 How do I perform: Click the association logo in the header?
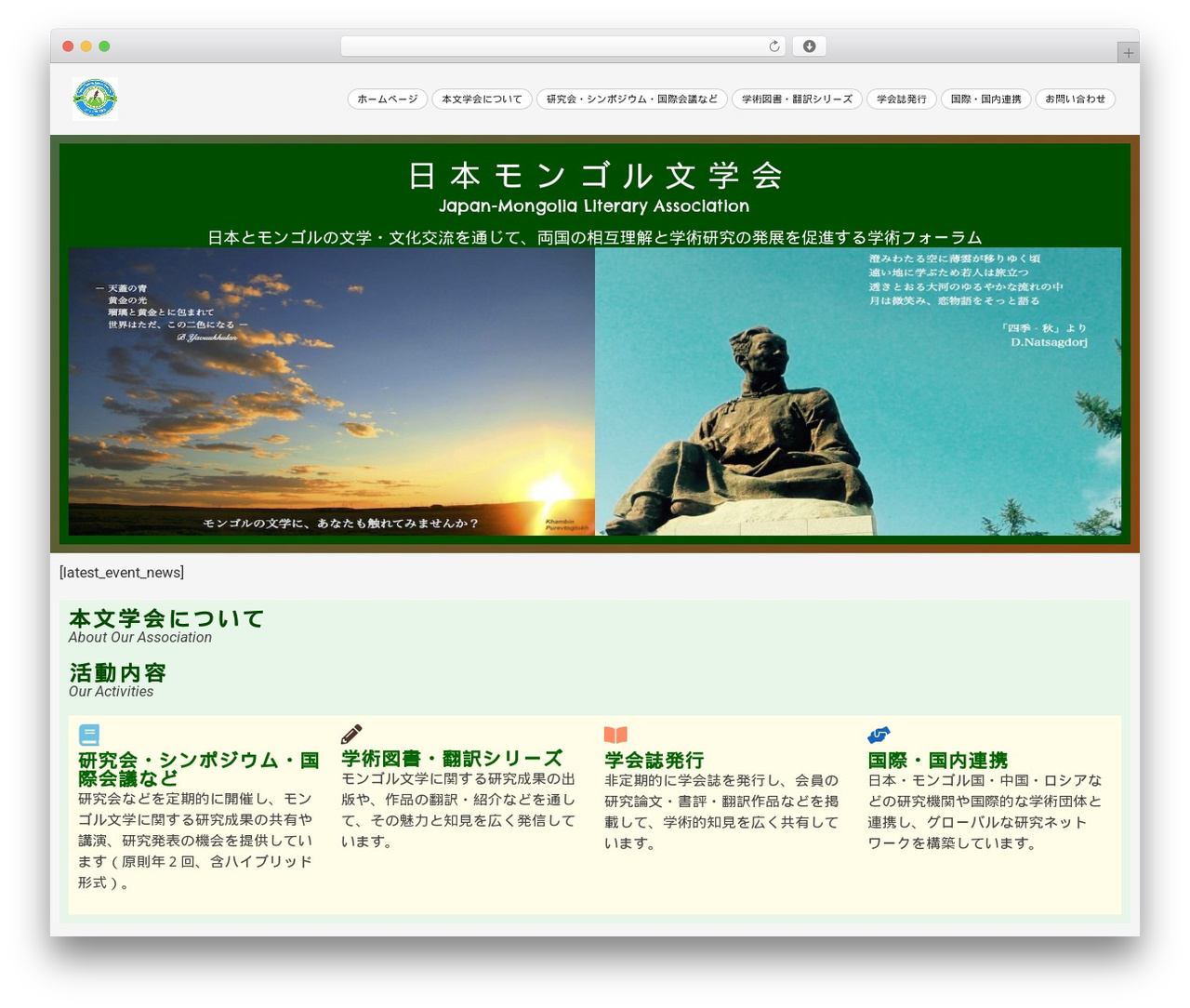point(95,99)
